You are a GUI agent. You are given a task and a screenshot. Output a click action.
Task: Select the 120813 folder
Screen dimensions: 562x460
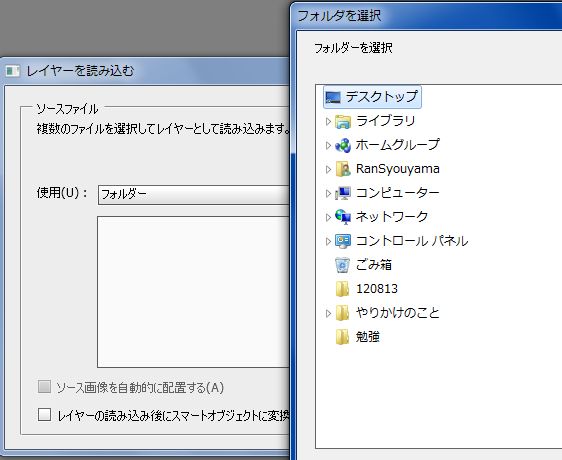377,289
